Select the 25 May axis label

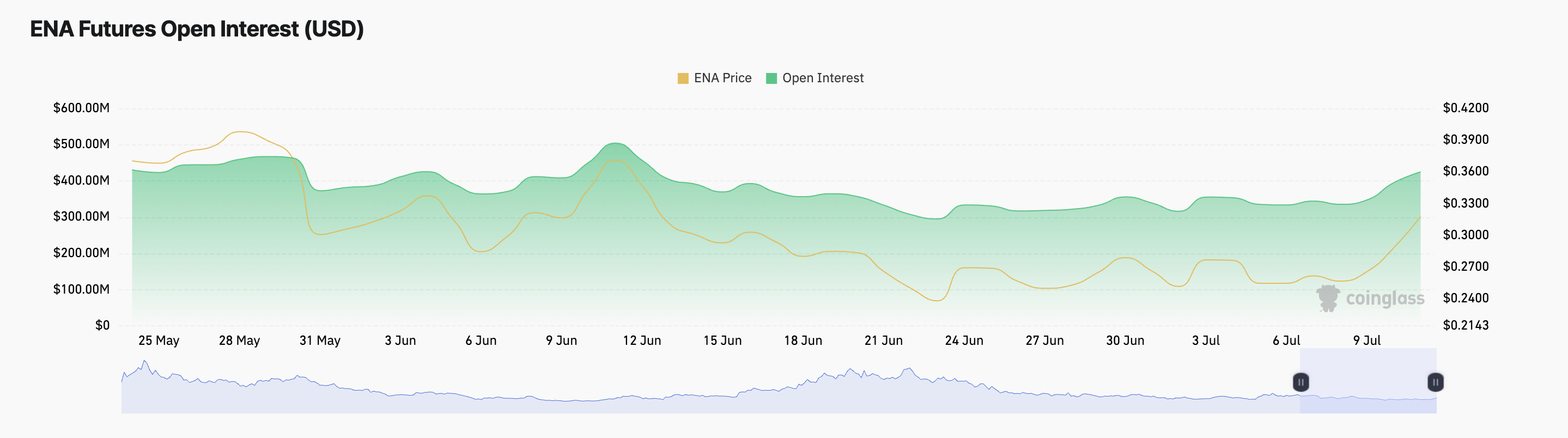pyautogui.click(x=160, y=340)
